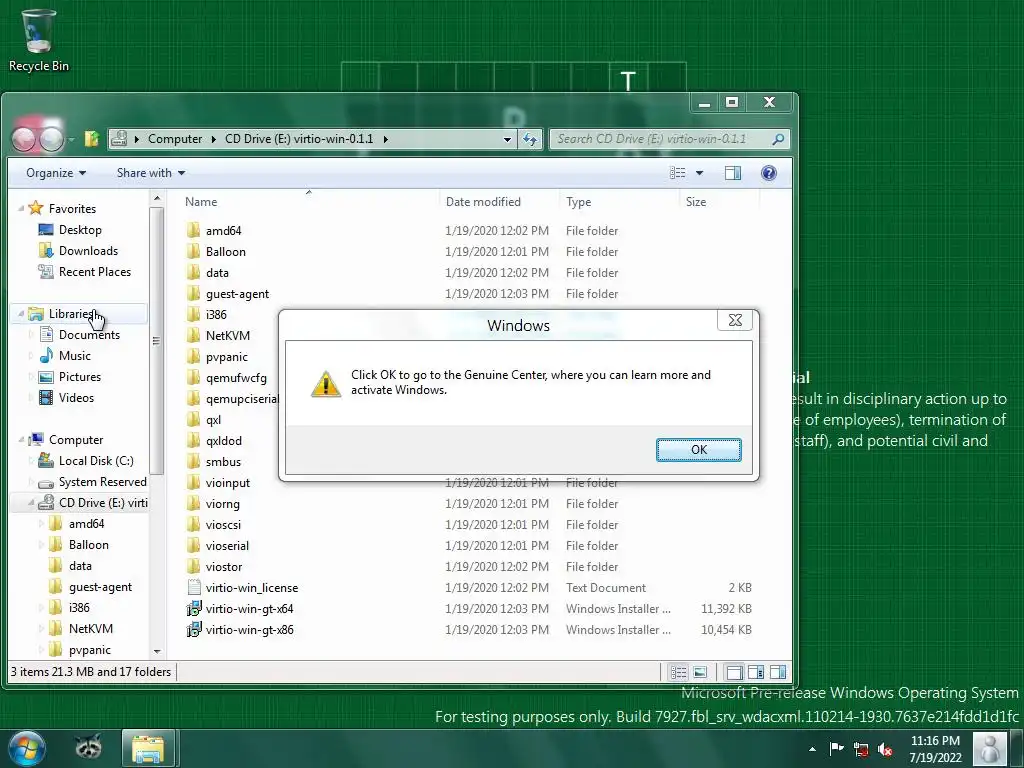Click navigation pane scroll down arrow
This screenshot has height=768, width=1024.
click(157, 651)
